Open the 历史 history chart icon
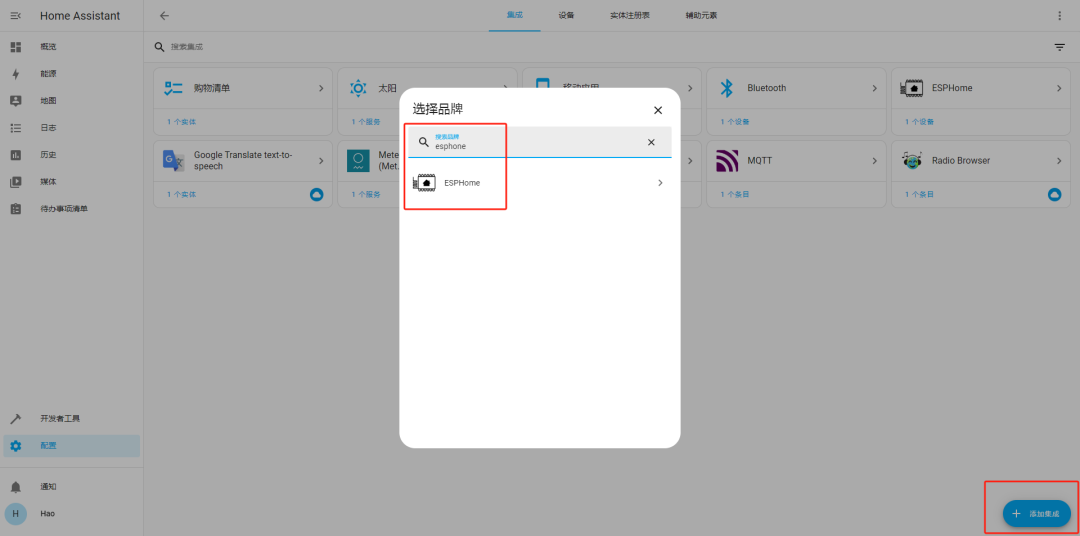Viewport: 1080px width, 536px height. (x=16, y=155)
